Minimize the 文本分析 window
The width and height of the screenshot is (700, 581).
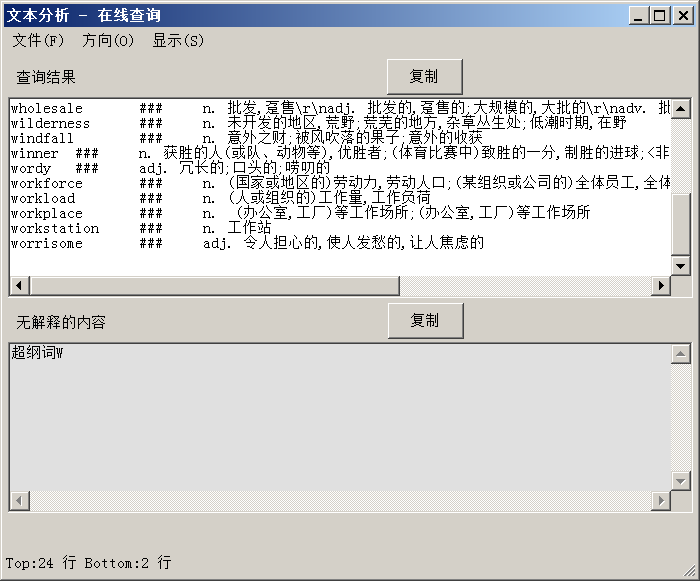click(638, 16)
